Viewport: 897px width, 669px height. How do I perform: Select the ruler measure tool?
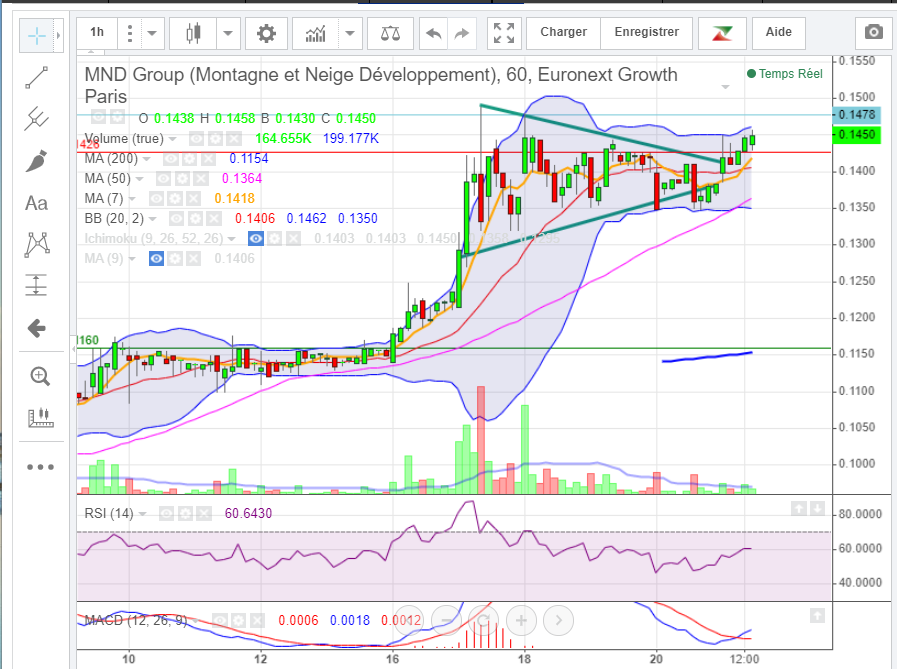[39, 418]
